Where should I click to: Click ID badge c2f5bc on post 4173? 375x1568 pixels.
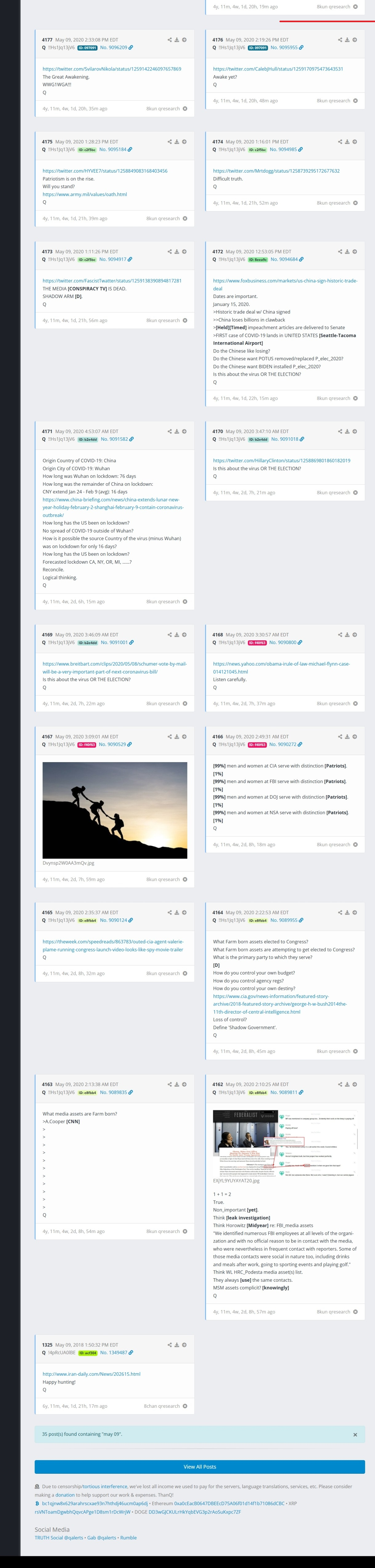point(87,260)
